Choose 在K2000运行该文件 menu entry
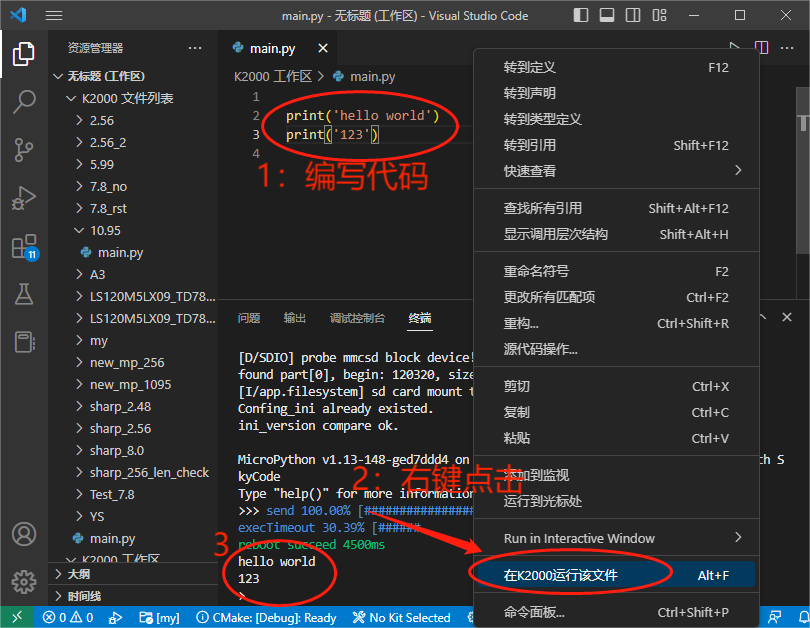 [x=616, y=575]
